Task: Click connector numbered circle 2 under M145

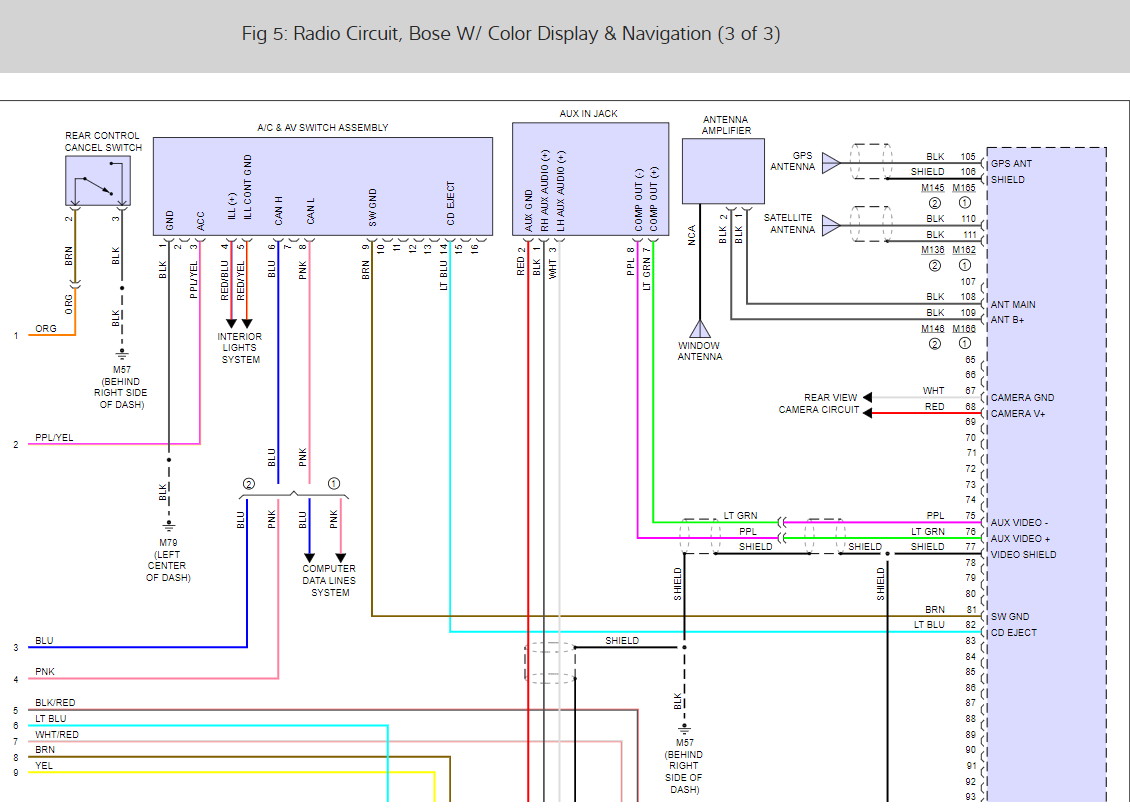Action: click(x=934, y=202)
